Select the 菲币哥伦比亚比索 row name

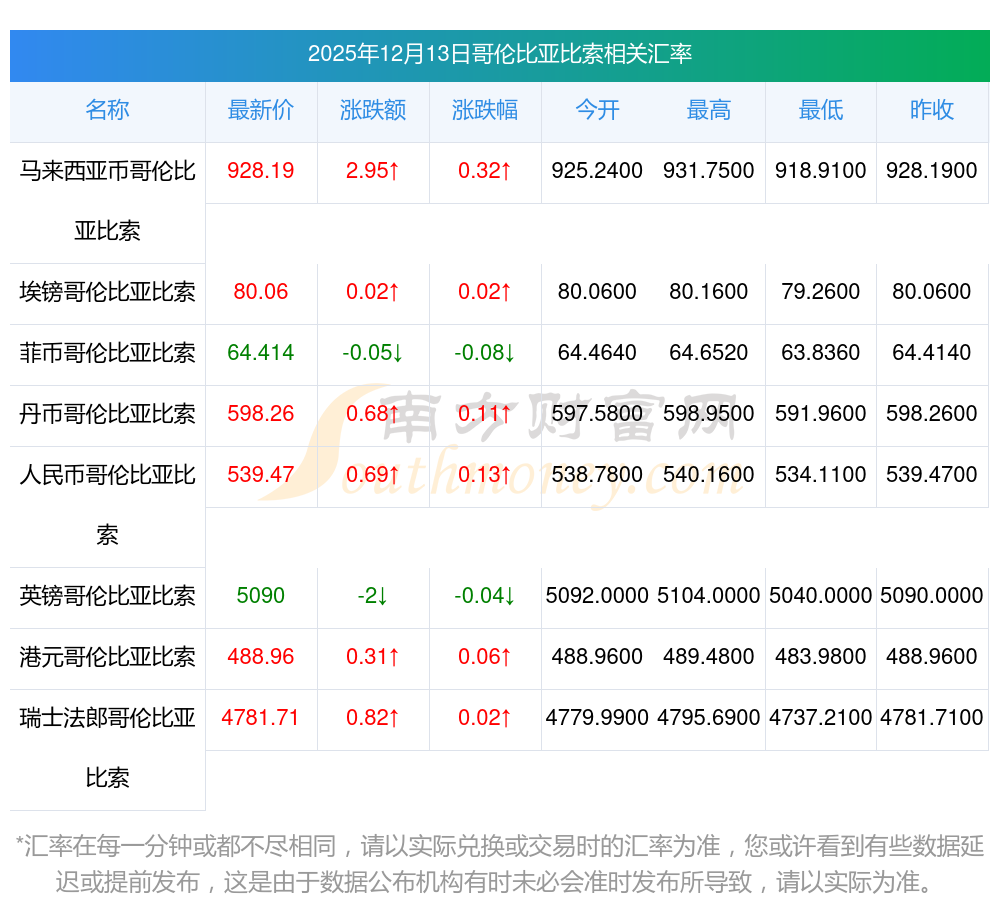[107, 353]
